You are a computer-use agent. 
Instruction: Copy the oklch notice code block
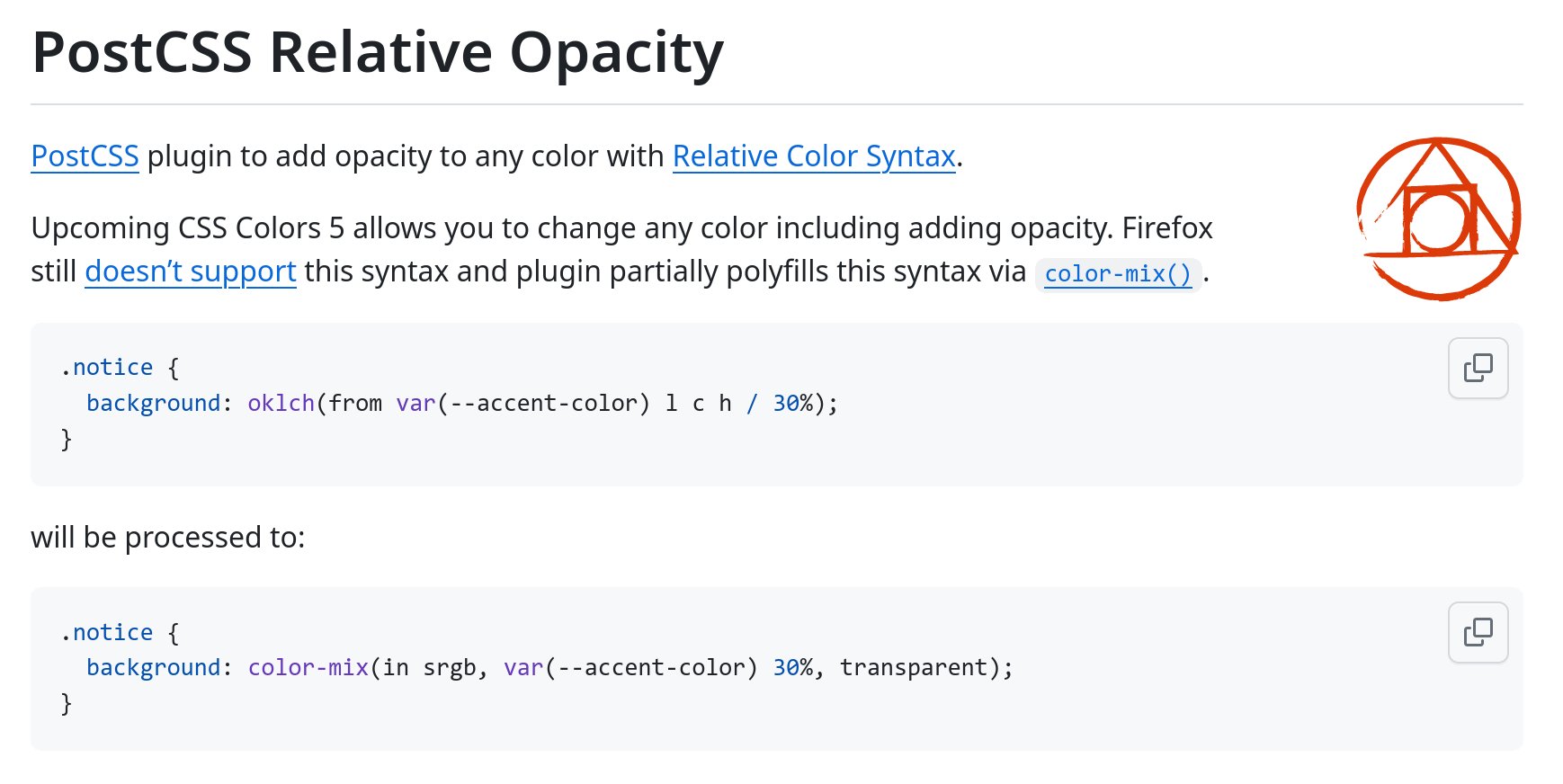[x=1478, y=368]
